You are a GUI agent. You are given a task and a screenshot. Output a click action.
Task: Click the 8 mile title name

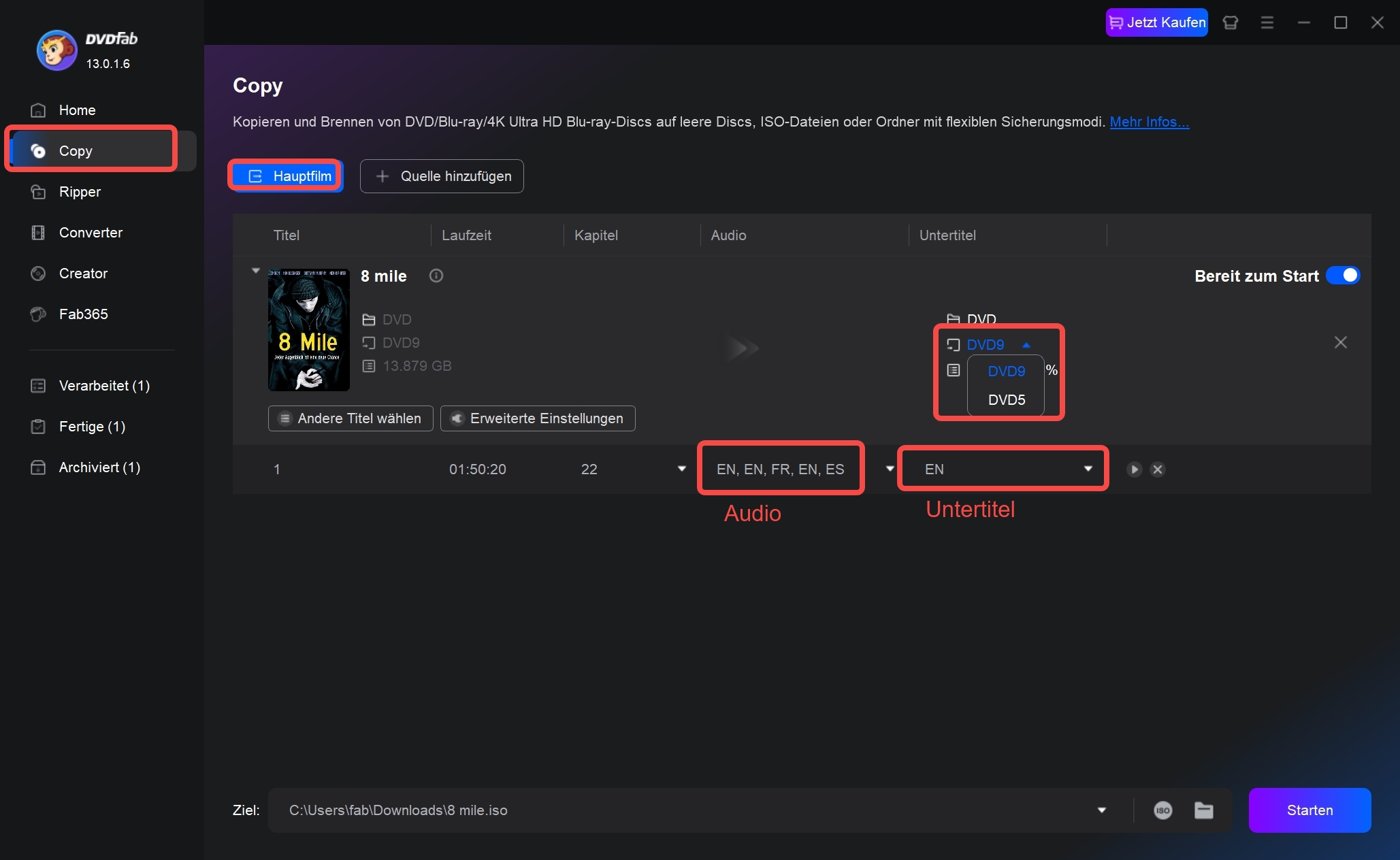point(383,276)
